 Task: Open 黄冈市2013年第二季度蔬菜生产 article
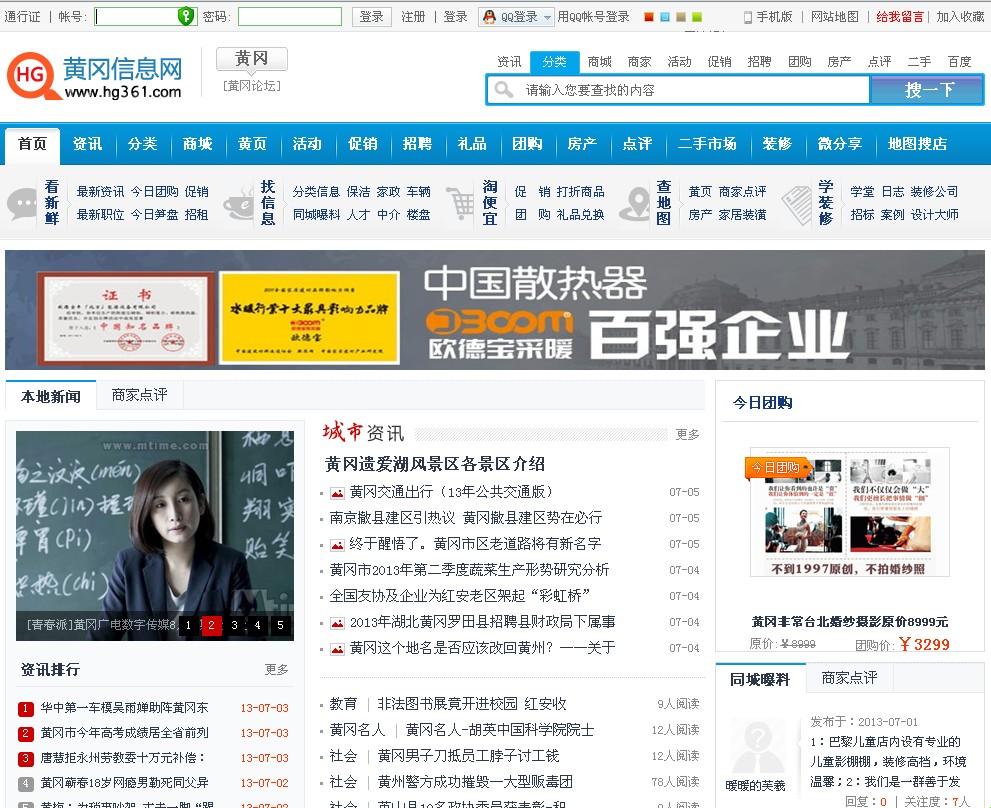pyautogui.click(x=469, y=570)
